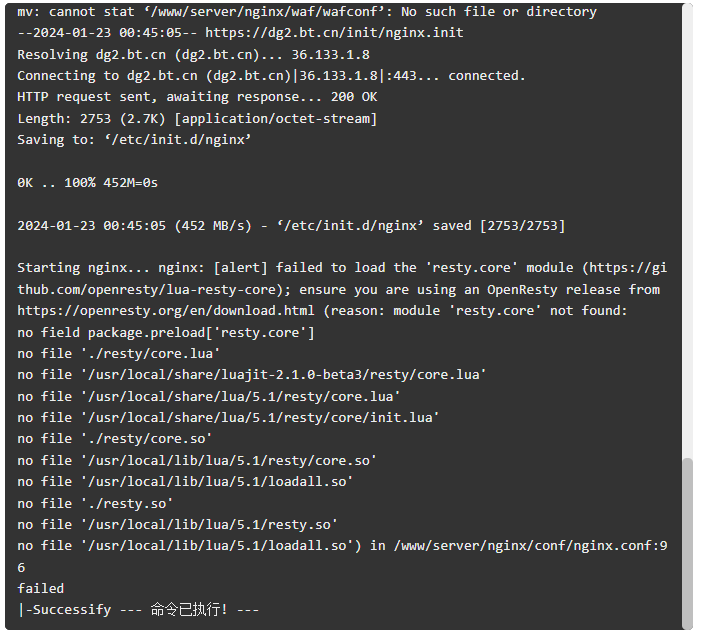This screenshot has height=636, width=701.
Task: Click the '|-Successify --- 命令已执行!' line
Action: tap(138, 610)
